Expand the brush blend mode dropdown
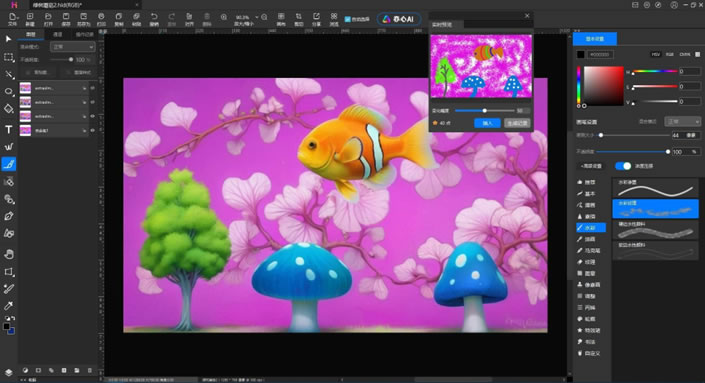The image size is (705, 383). pos(683,121)
